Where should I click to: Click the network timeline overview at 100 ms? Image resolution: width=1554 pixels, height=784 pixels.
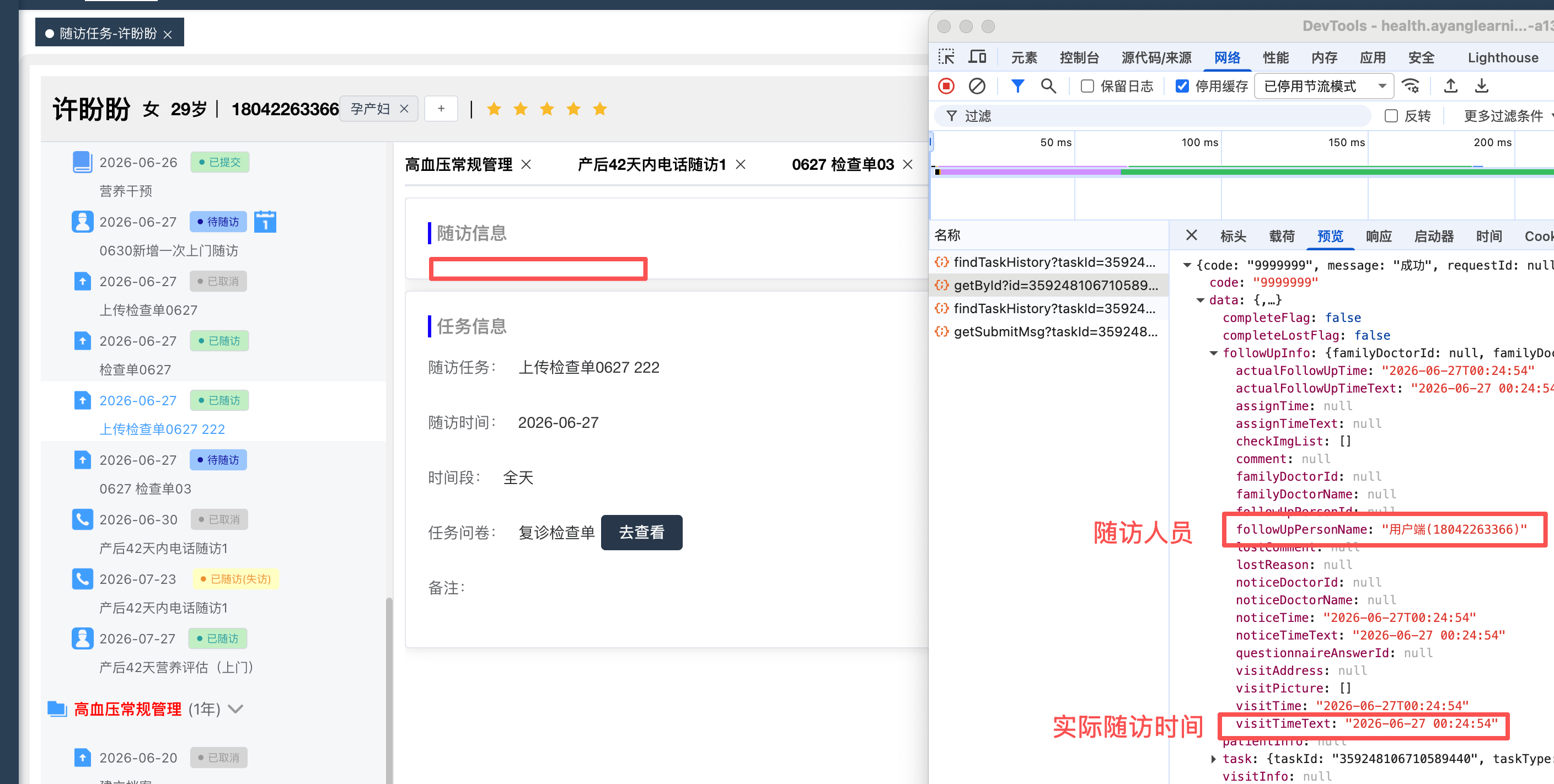click(x=1221, y=172)
